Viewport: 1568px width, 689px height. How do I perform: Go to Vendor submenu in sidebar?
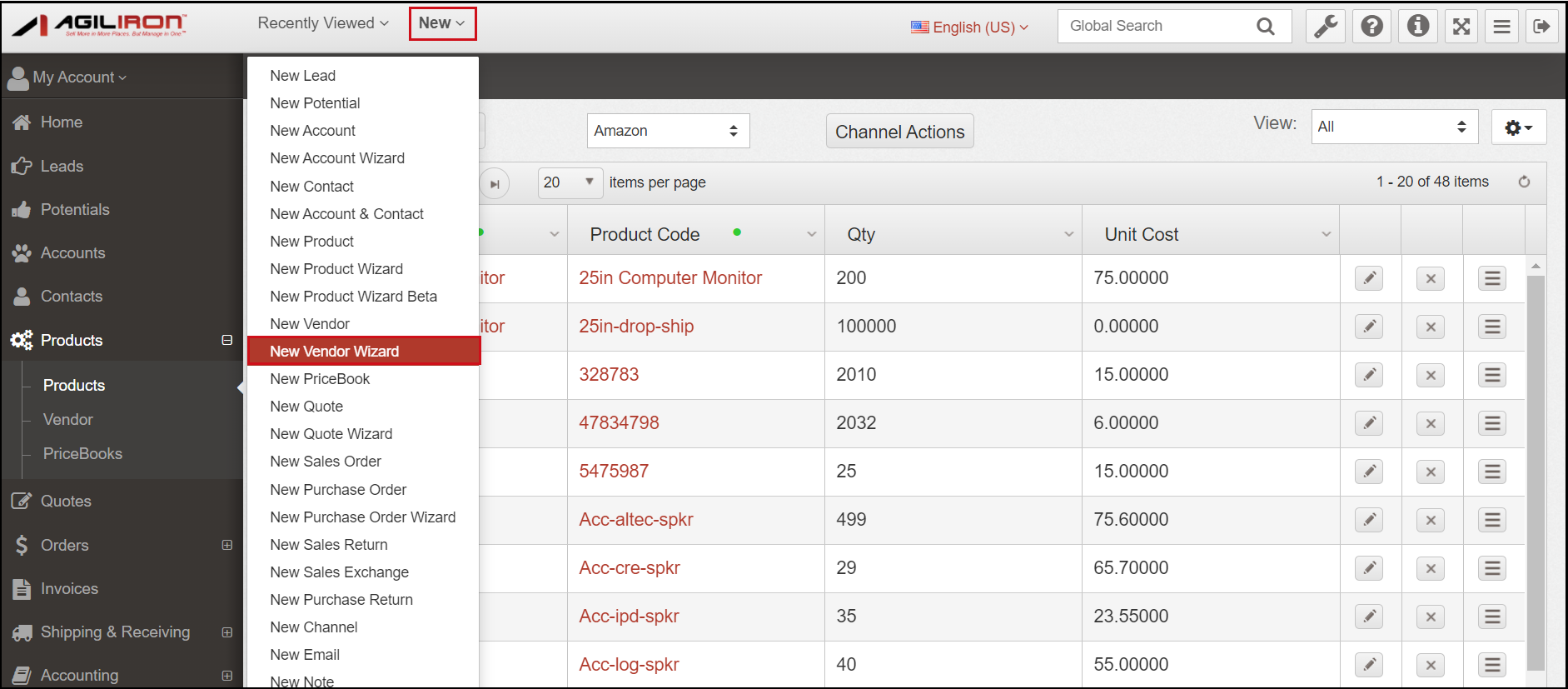[x=68, y=420]
